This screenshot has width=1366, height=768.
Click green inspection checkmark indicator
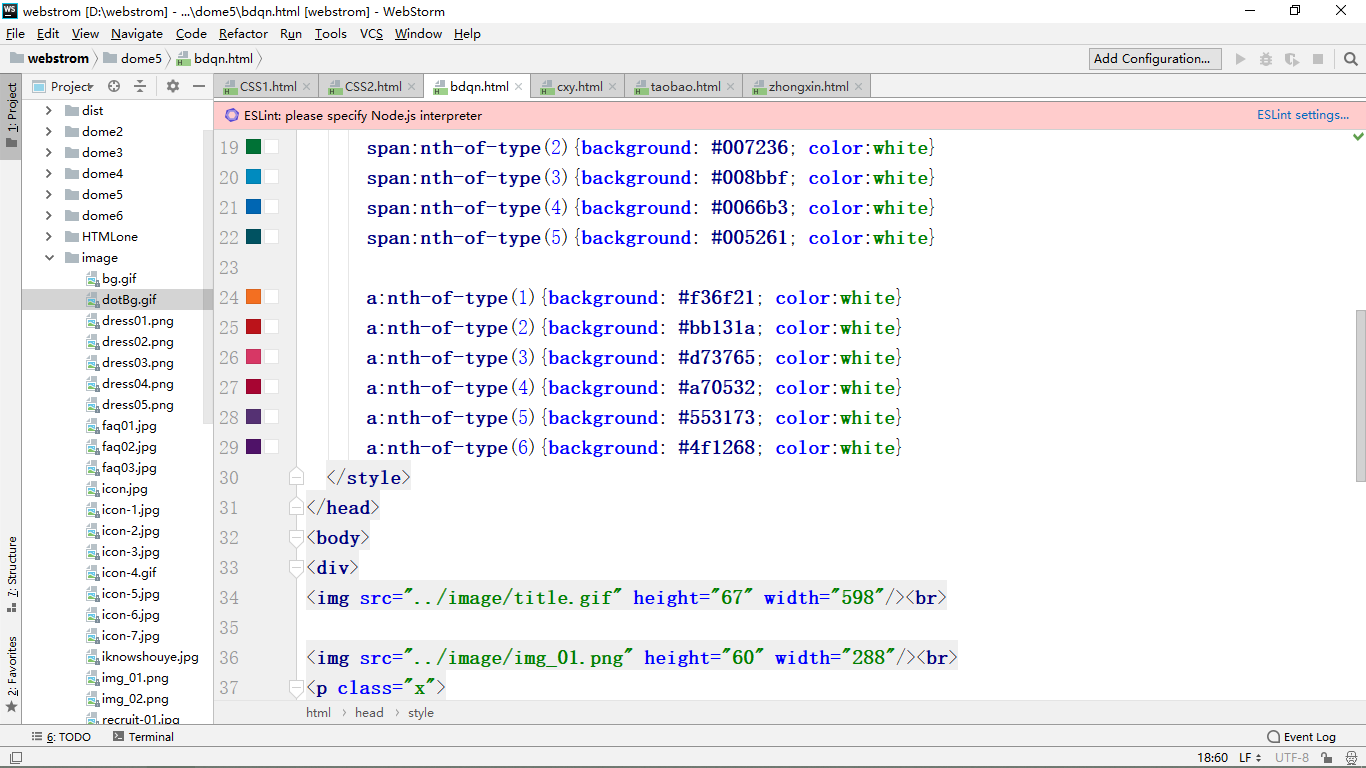(1358, 136)
